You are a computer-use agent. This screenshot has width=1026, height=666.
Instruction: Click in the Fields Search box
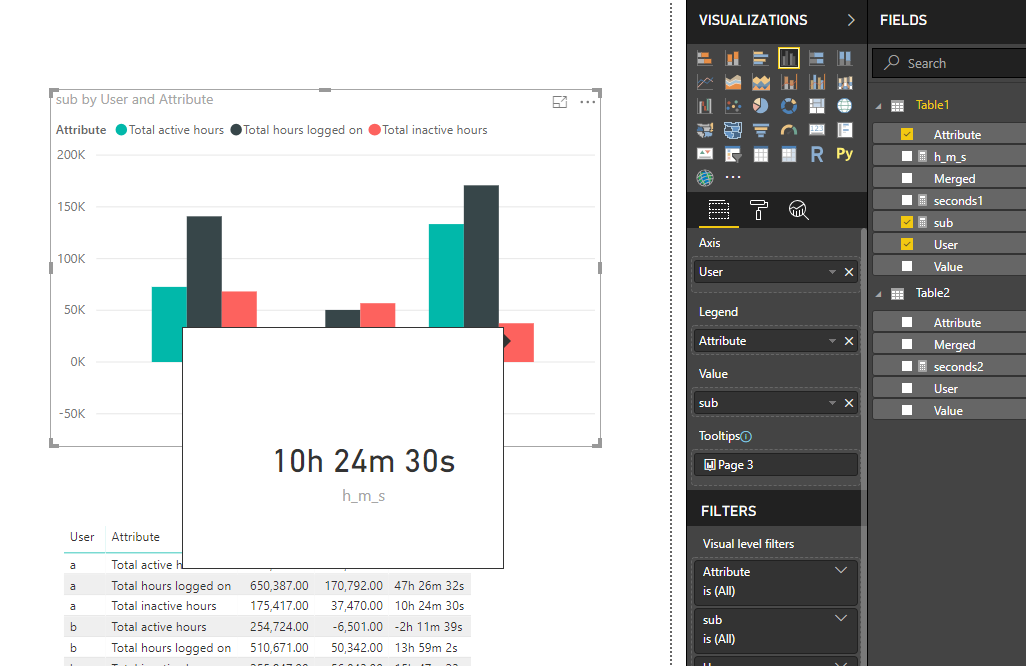click(949, 63)
